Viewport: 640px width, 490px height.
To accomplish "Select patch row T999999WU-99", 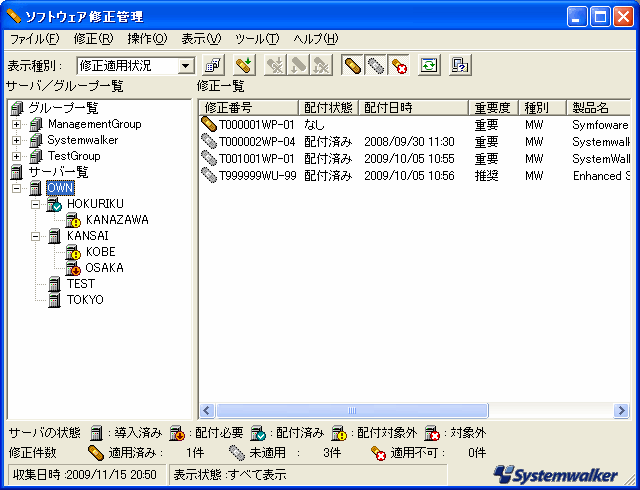I will click(x=415, y=176).
